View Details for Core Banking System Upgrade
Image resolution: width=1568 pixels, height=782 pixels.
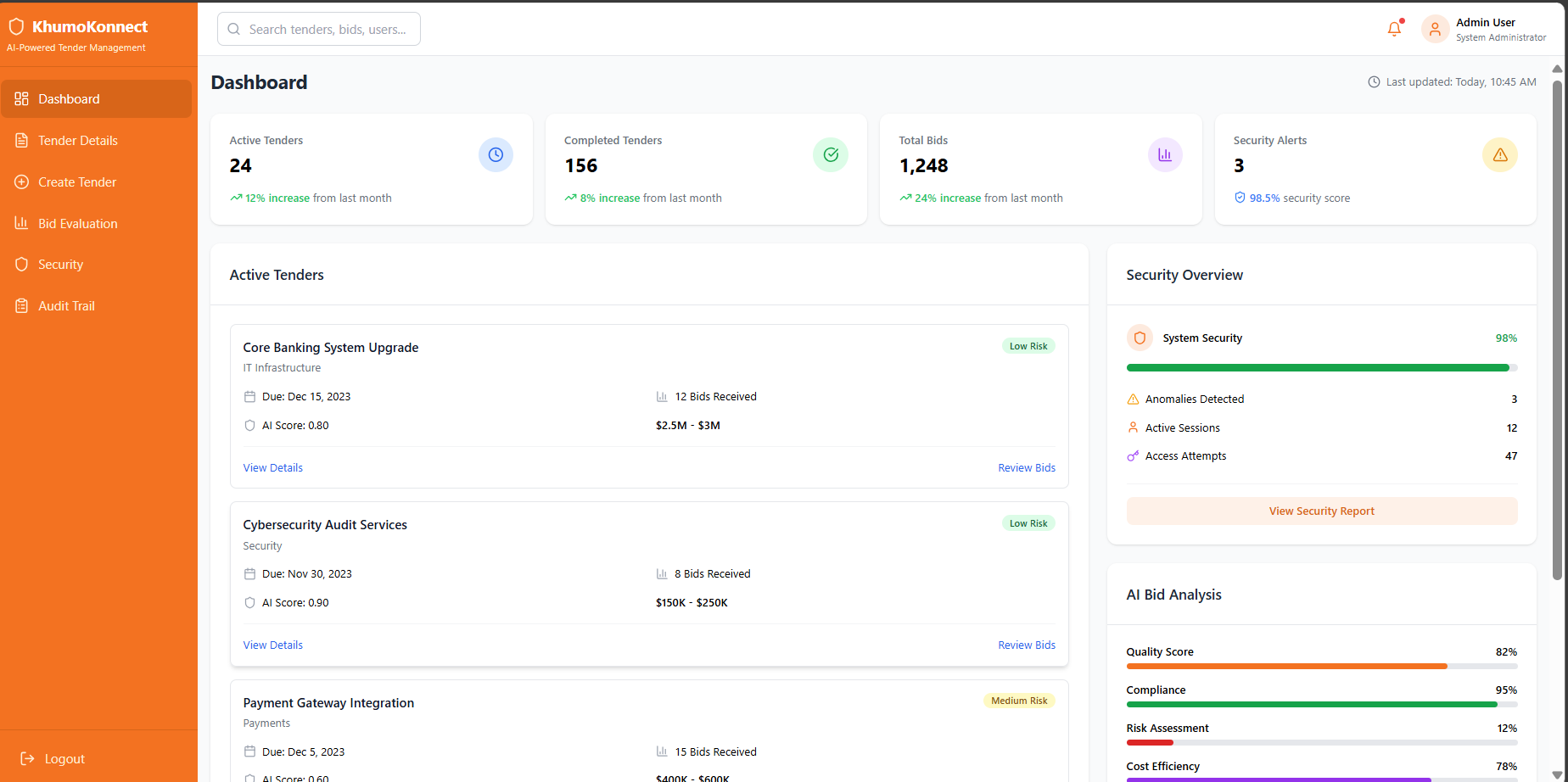[273, 467]
